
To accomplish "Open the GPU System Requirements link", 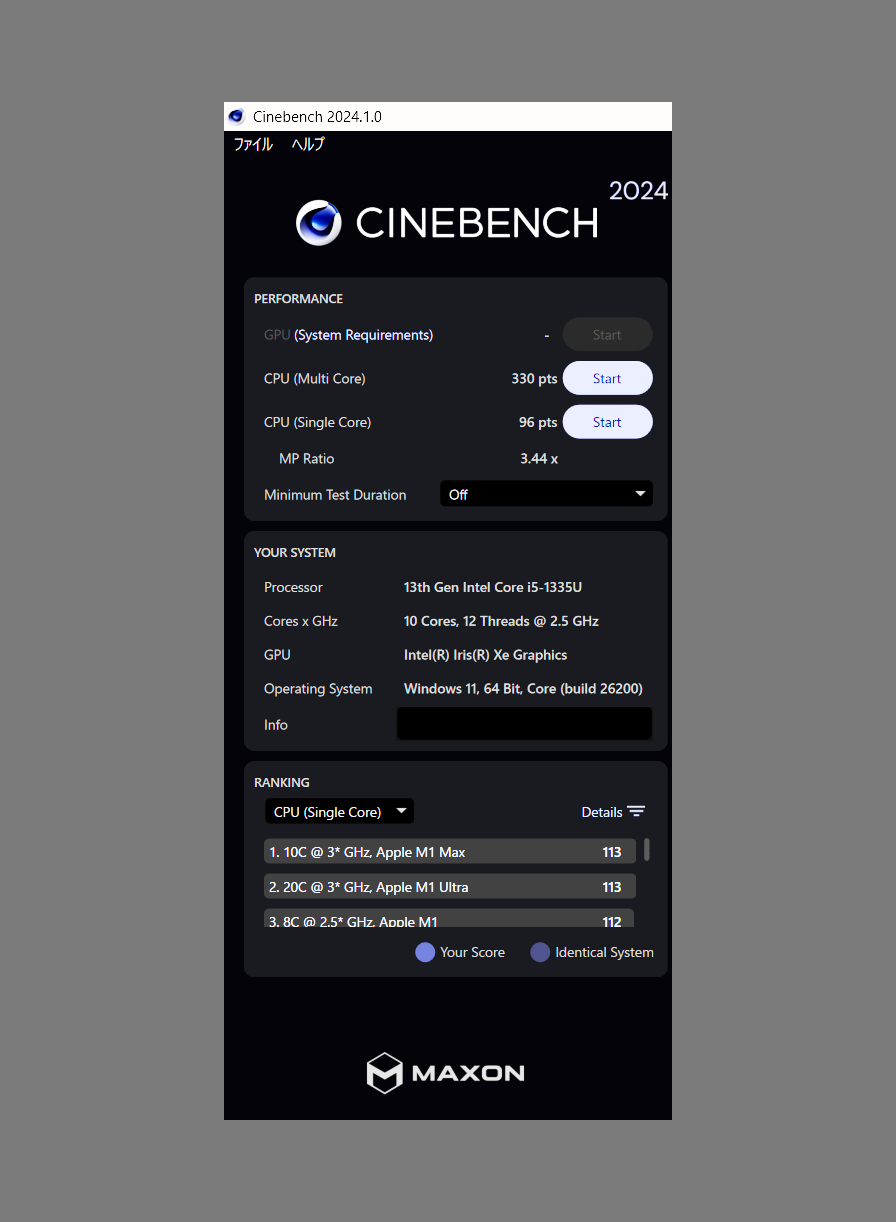I will pyautogui.click(x=364, y=335).
